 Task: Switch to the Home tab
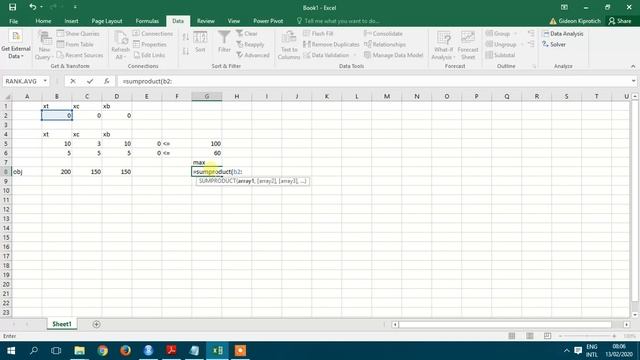(43, 21)
